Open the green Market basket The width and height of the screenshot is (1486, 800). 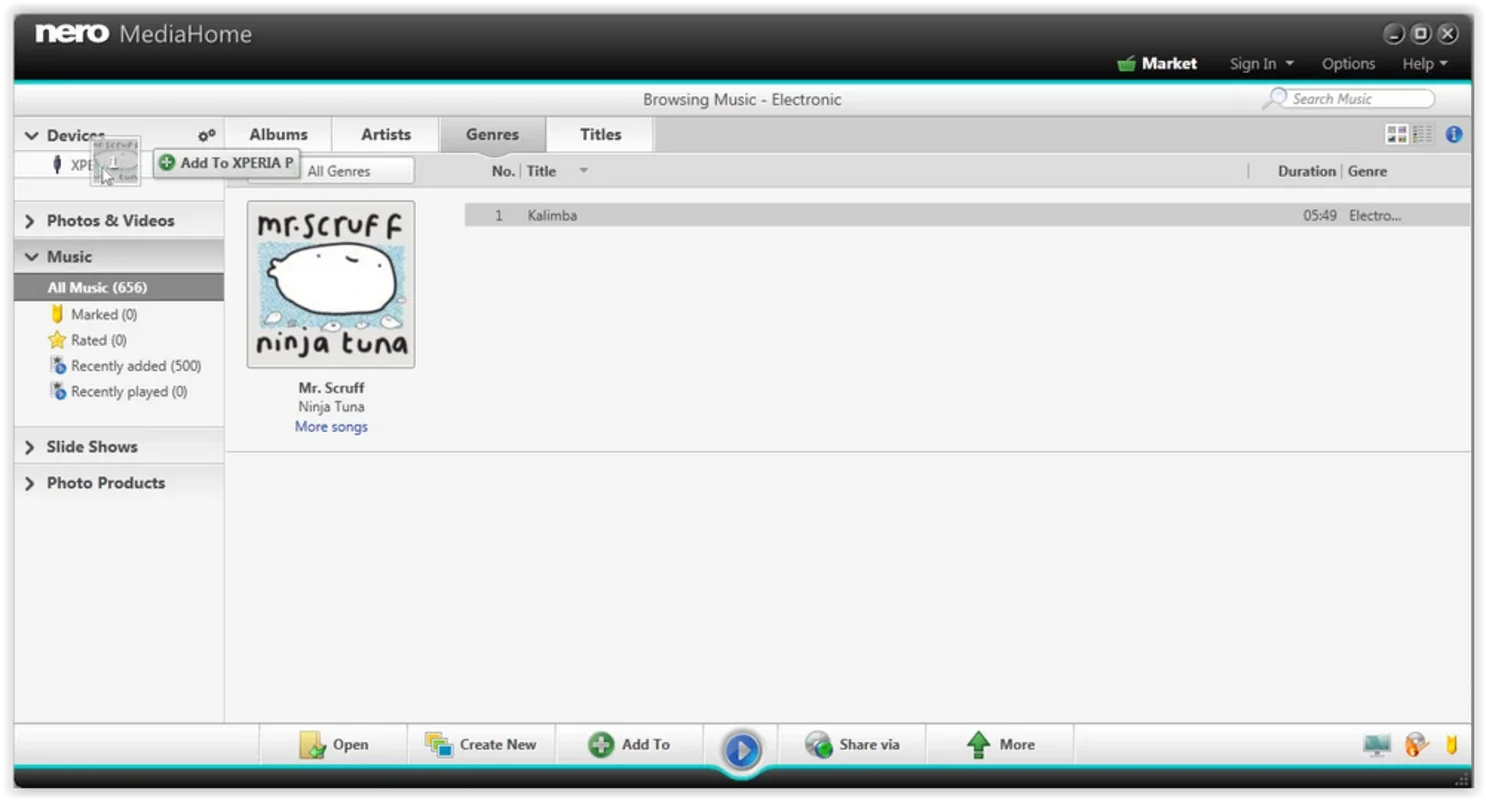[x=1126, y=64]
